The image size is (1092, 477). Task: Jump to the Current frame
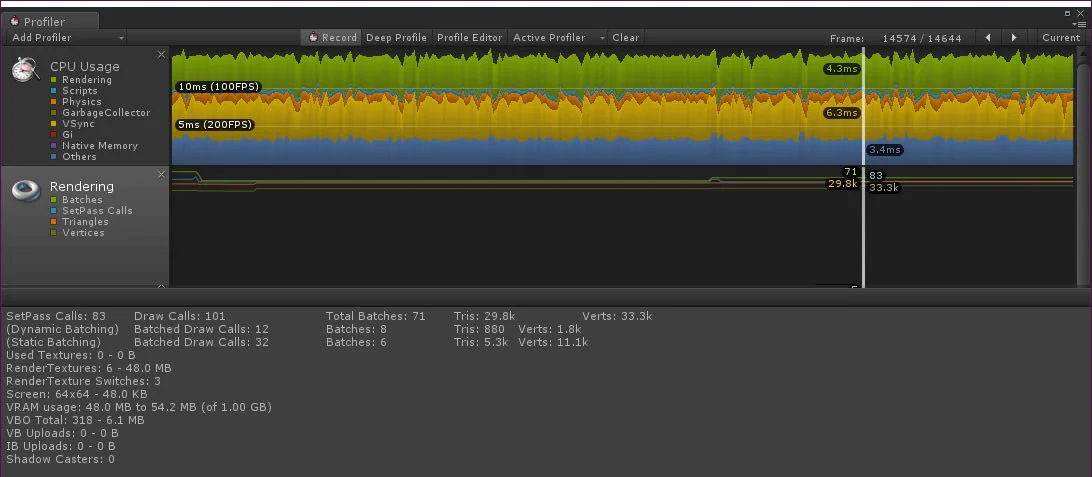[1061, 38]
